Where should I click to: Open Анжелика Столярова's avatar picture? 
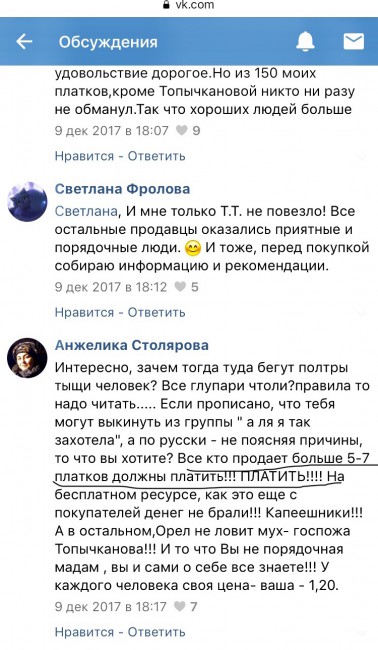pos(27,358)
